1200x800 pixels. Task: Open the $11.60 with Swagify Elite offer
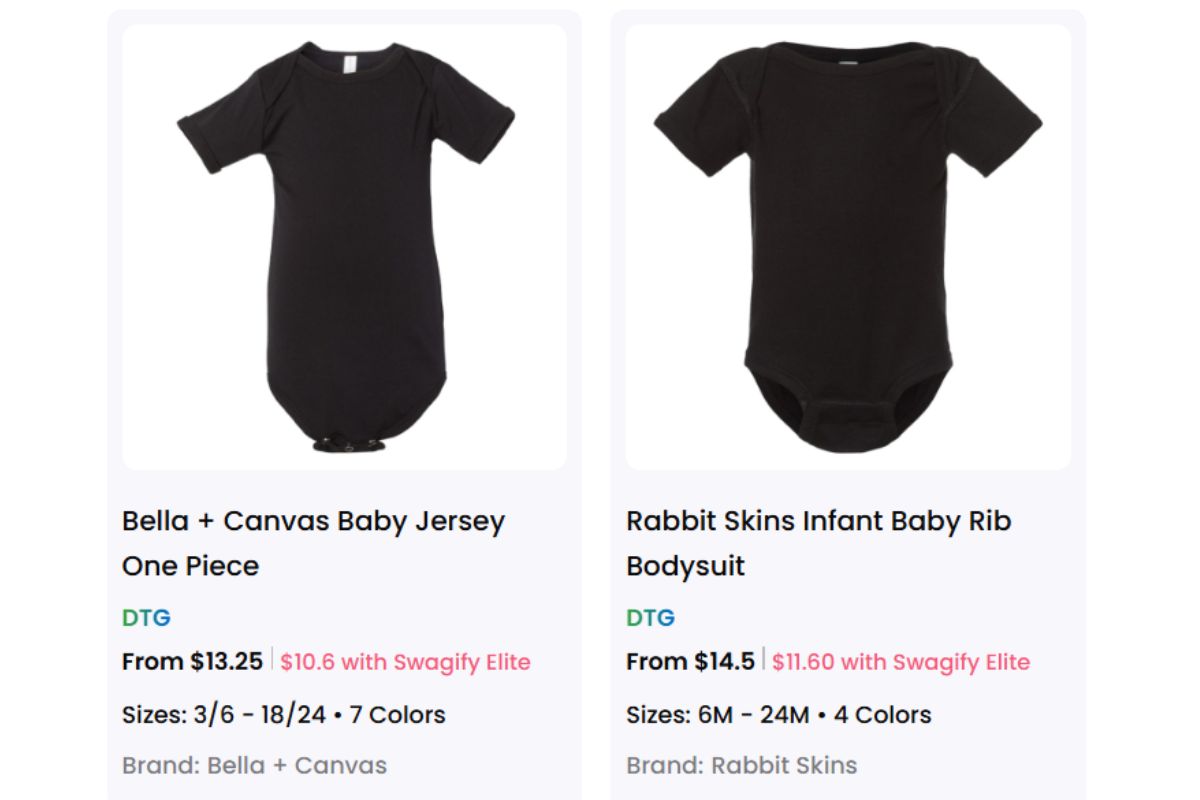[901, 662]
